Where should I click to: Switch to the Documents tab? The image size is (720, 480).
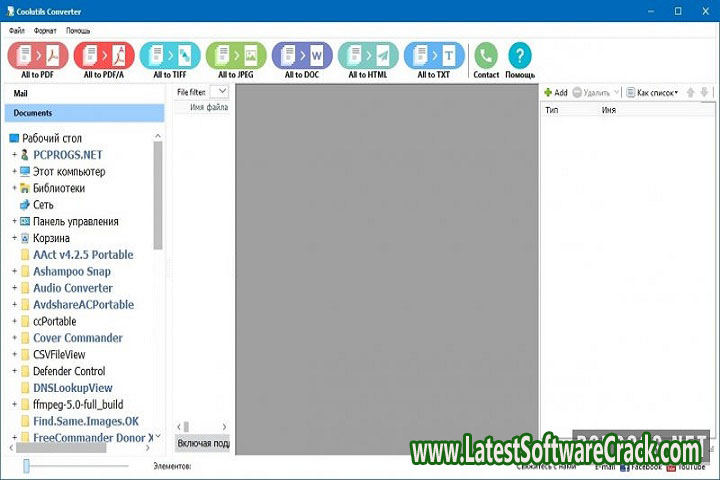click(x=84, y=113)
